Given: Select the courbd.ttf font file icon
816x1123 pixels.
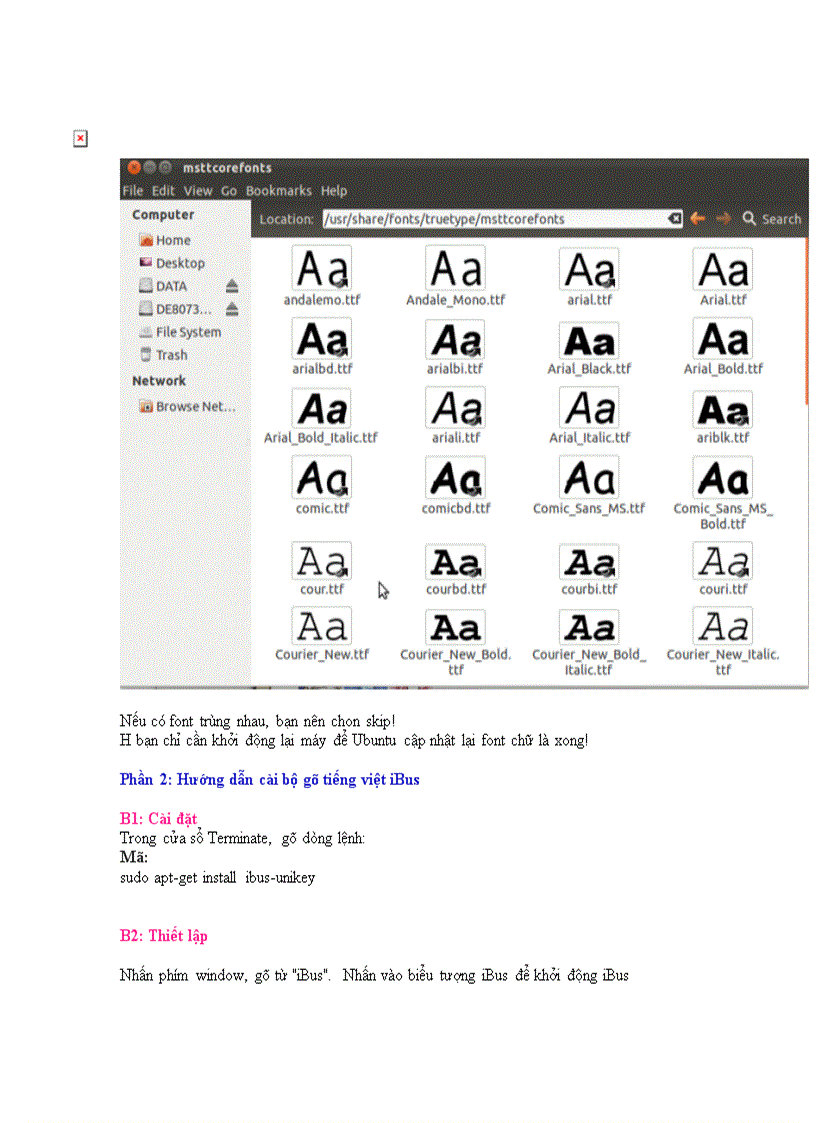Looking at the screenshot, I should pyautogui.click(x=455, y=562).
